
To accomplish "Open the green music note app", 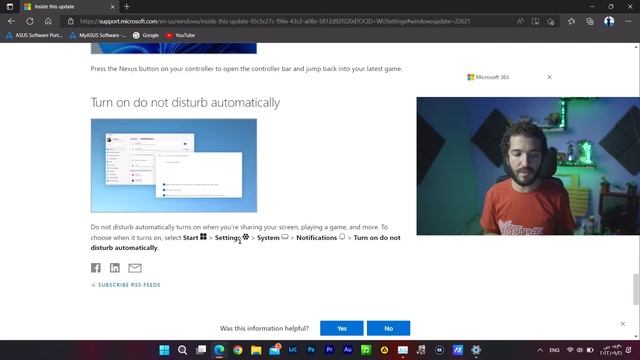I will 366,350.
